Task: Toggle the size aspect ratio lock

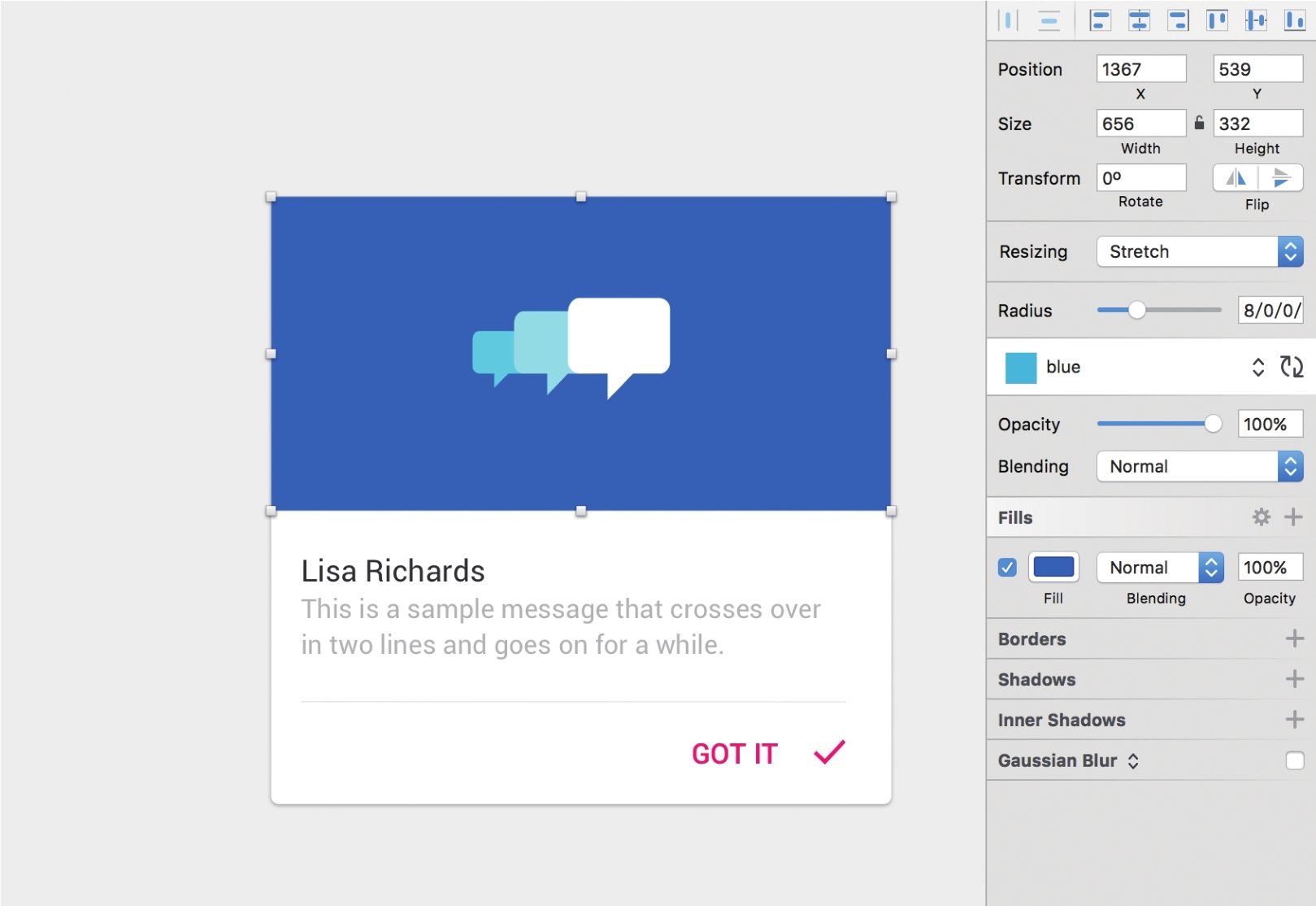Action: point(1199,123)
